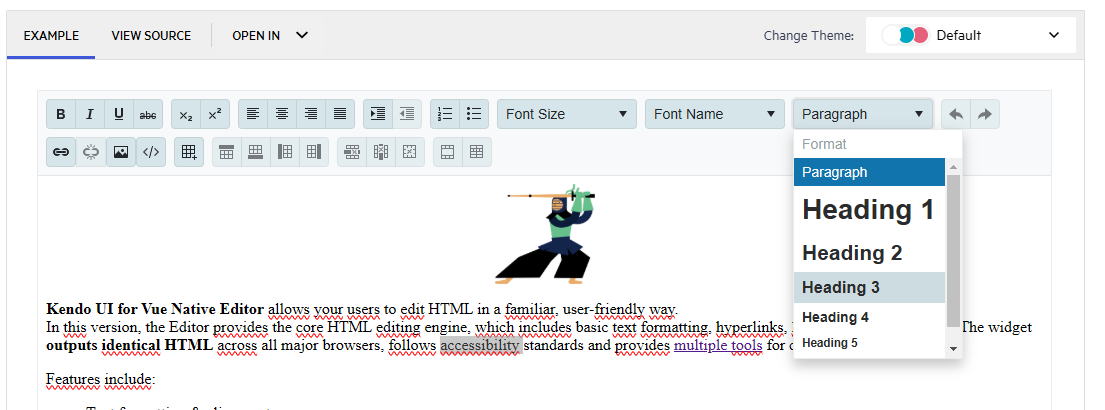This screenshot has width=1105, height=410.
Task: Click the superscript icon
Action: [x=215, y=114]
